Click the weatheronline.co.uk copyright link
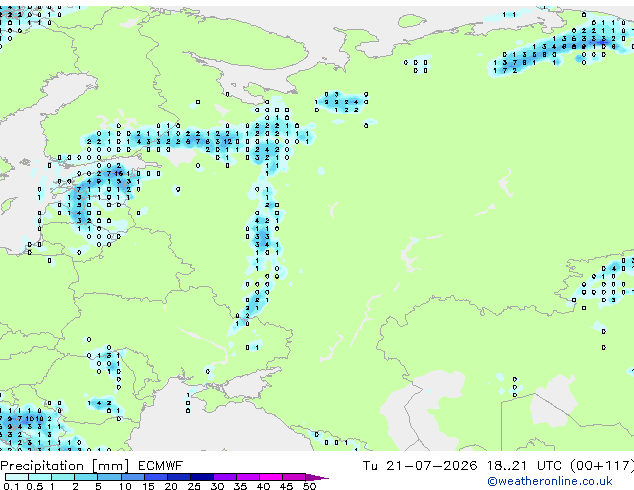The width and height of the screenshot is (634, 490). pos(550,481)
